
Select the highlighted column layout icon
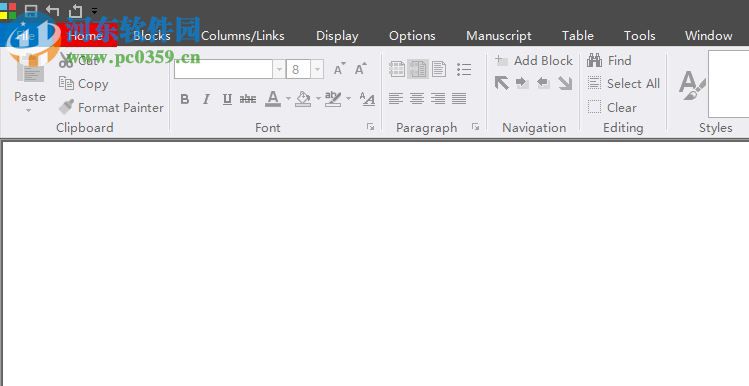tap(418, 70)
